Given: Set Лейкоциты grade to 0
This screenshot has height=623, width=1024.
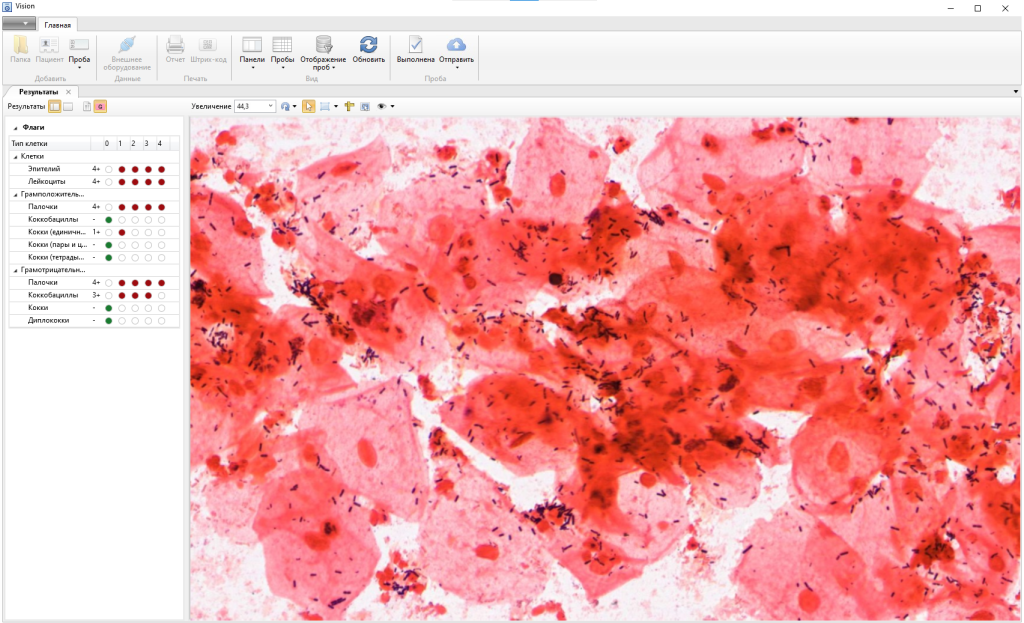Looking at the screenshot, I should (108, 182).
